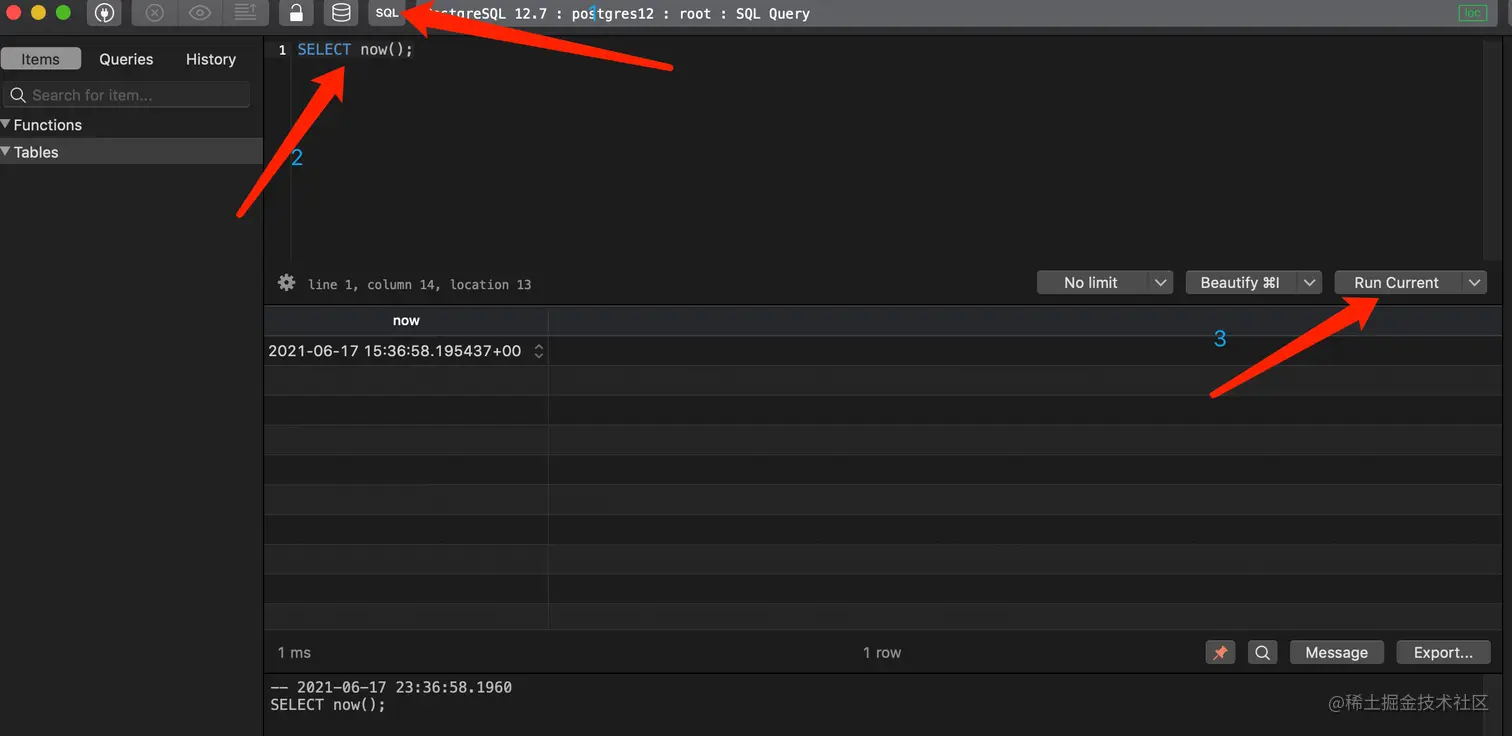Click the 1 ms execution time label

(294, 652)
